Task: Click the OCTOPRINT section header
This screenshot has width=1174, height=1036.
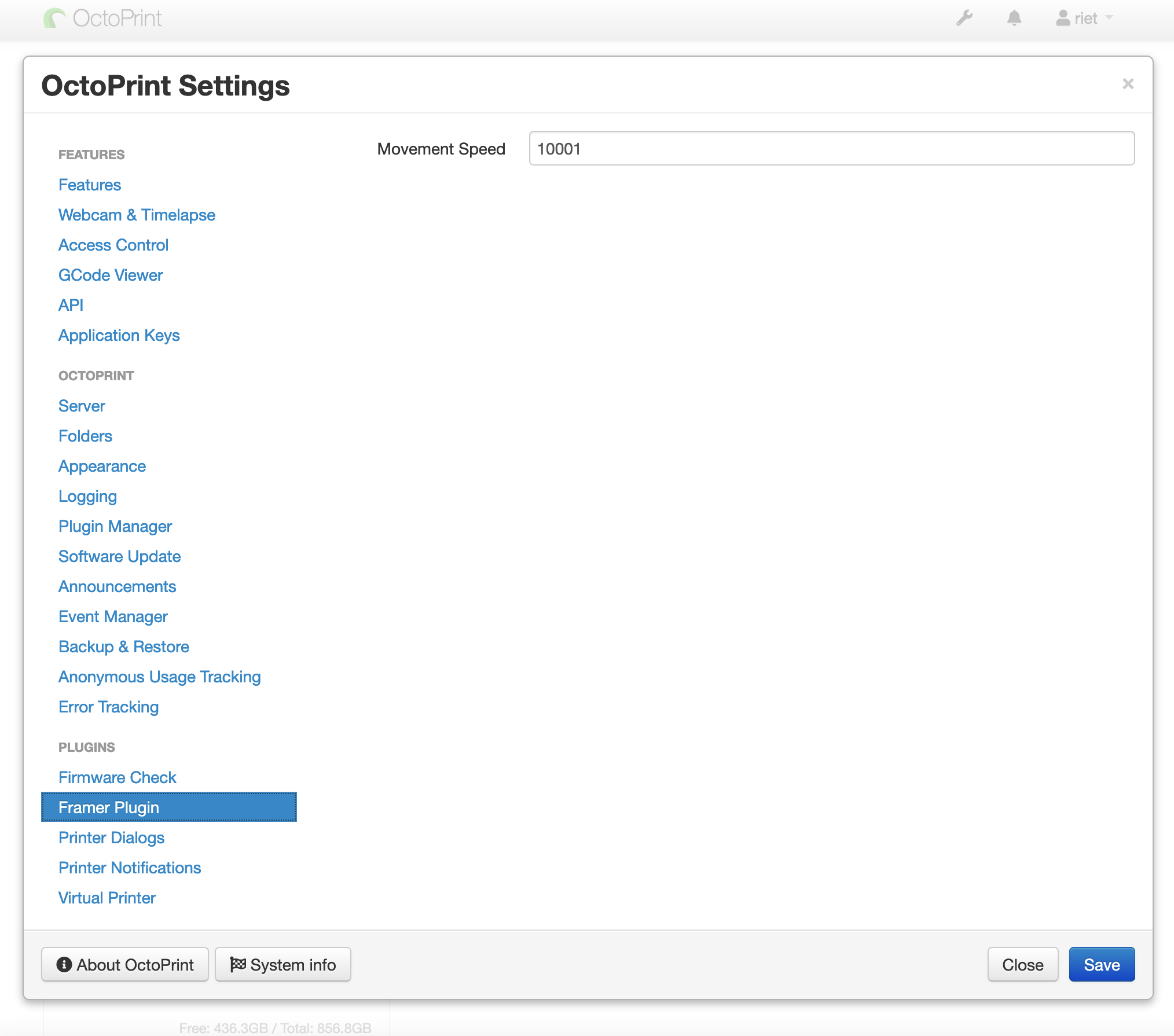Action: pos(96,376)
